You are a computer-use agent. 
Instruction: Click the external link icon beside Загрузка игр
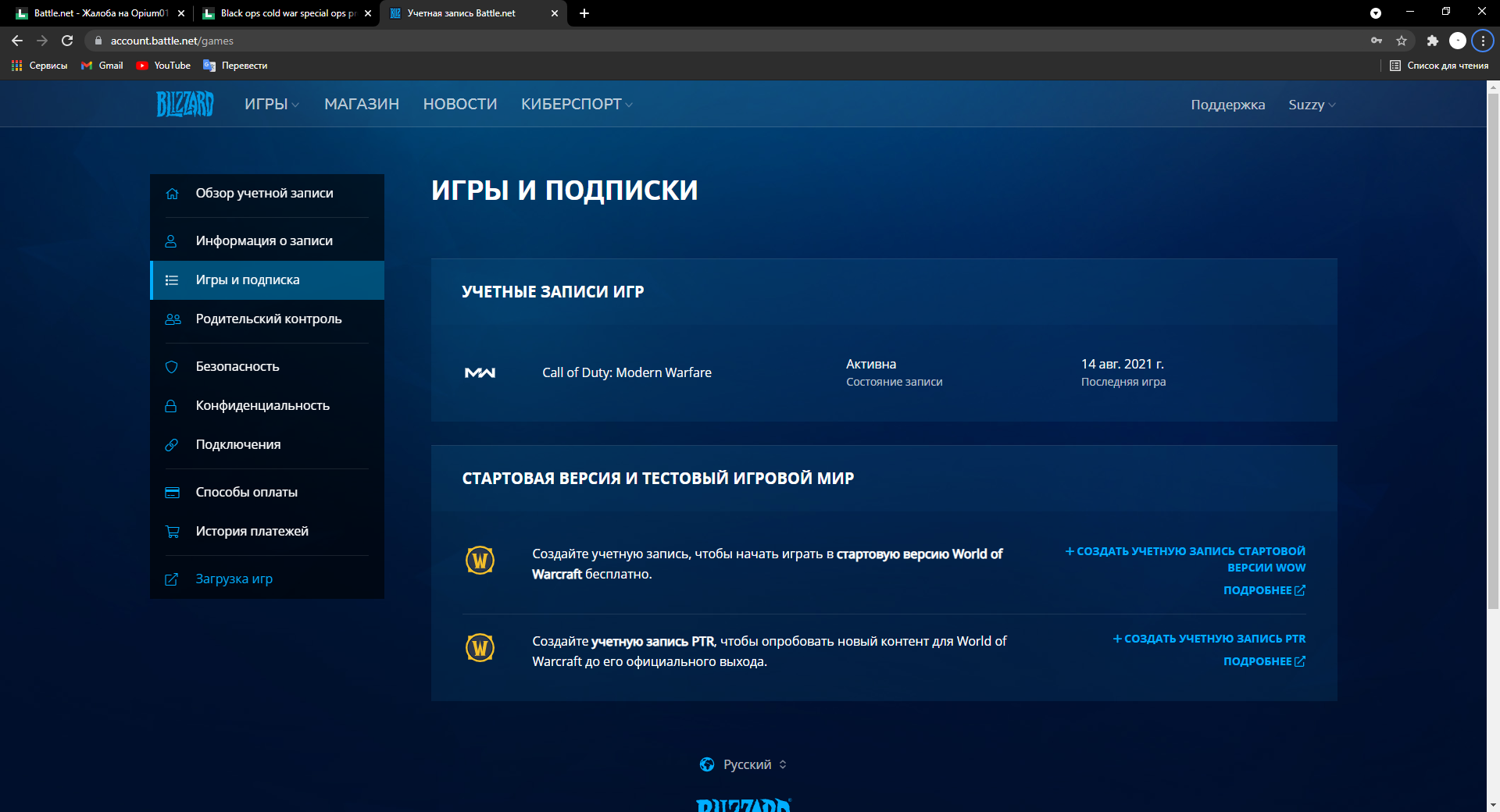coord(172,579)
